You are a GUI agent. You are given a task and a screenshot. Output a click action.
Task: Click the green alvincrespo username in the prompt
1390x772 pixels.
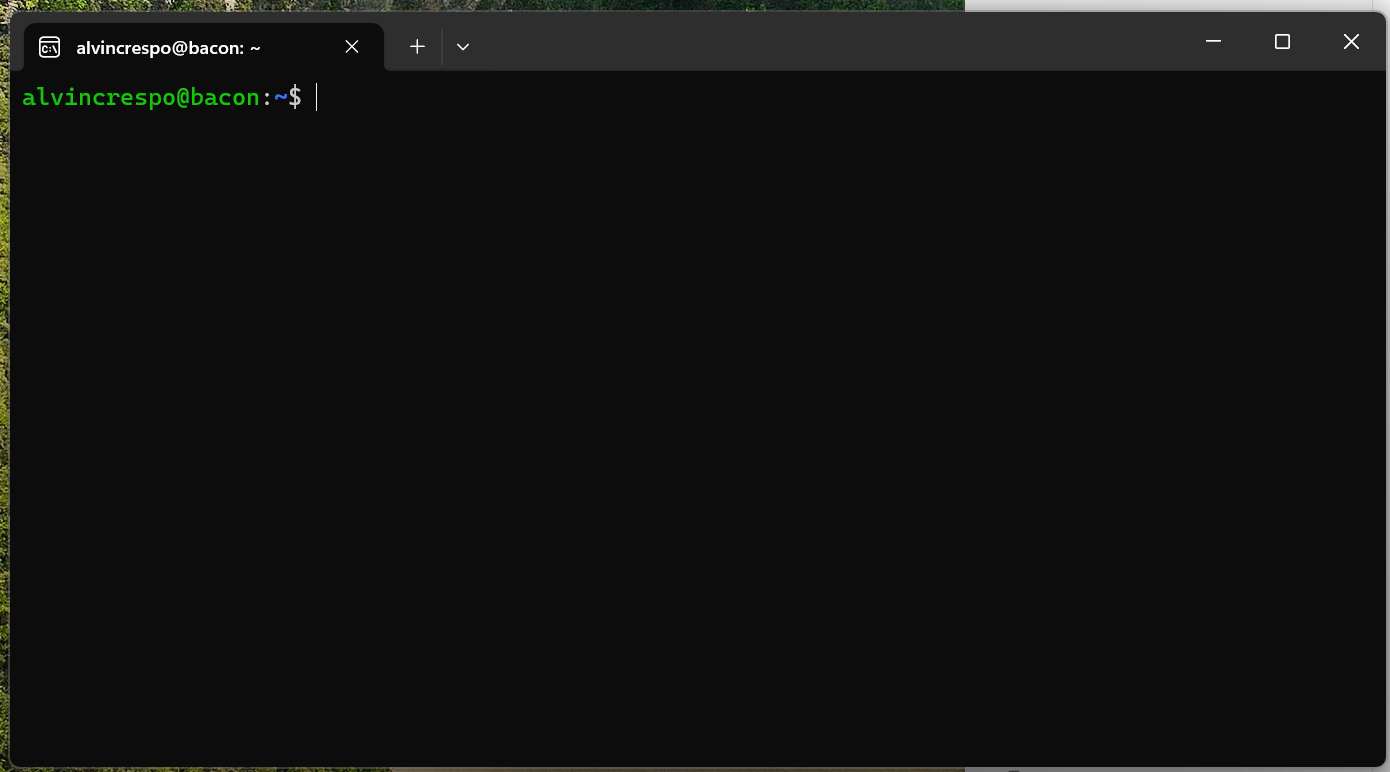pos(98,97)
